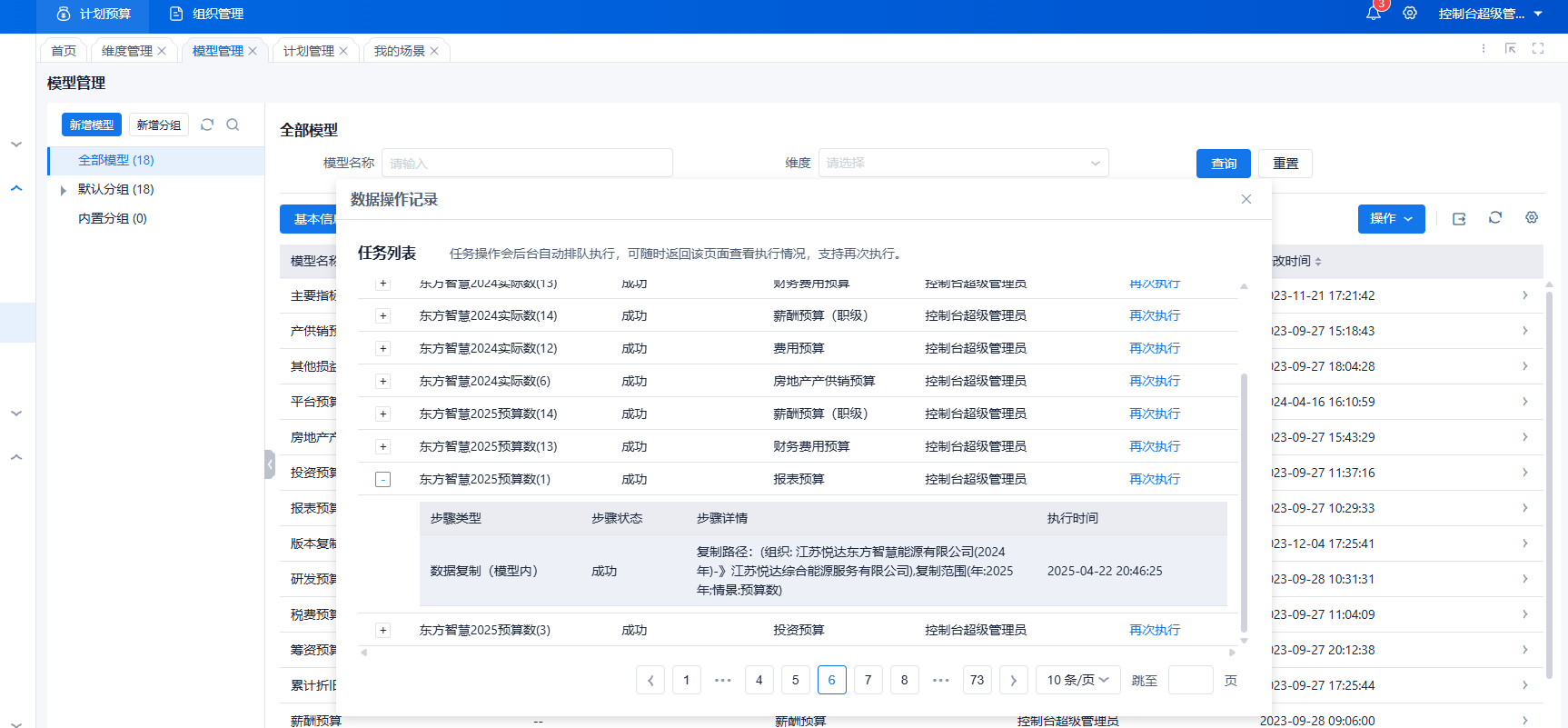This screenshot has height=728, width=1568.
Task: Open the 10 条/页 page size dropdown
Action: pos(1077,680)
